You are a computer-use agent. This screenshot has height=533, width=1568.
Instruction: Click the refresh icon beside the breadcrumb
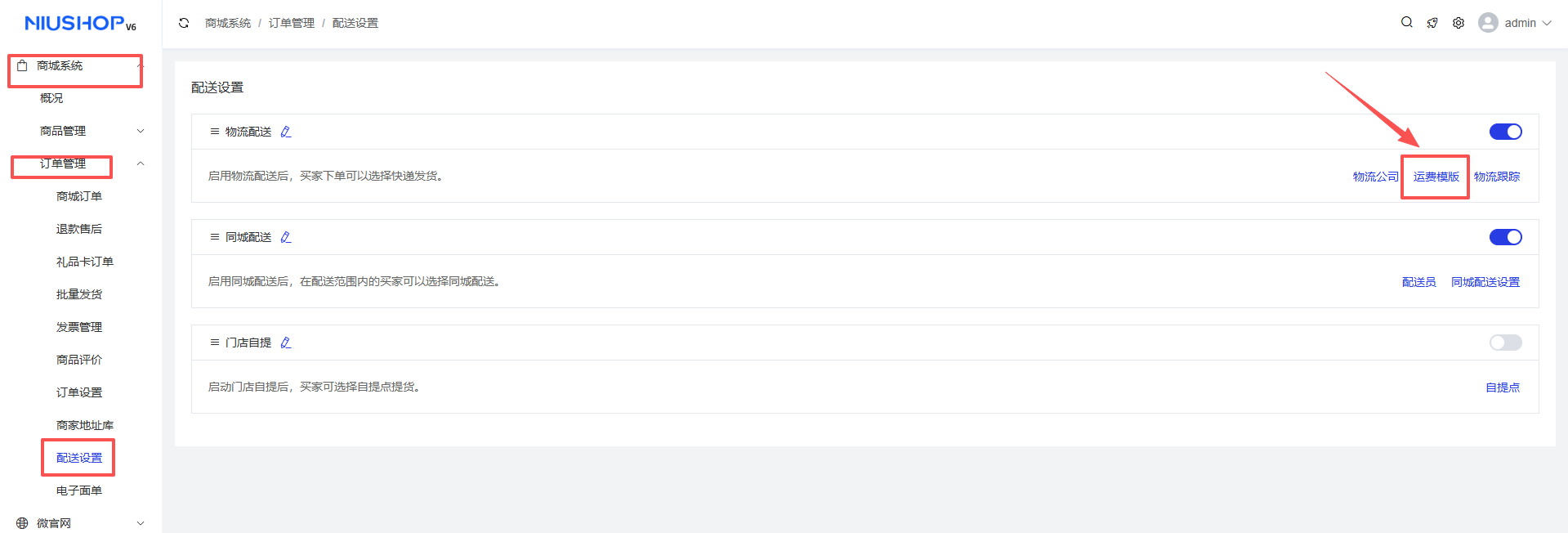tap(184, 23)
